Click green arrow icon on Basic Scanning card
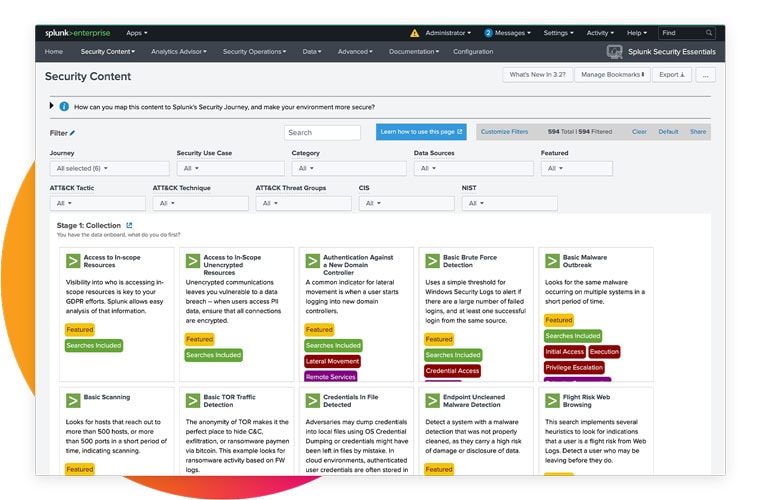Image resolution: width=760 pixels, height=500 pixels. [73, 401]
